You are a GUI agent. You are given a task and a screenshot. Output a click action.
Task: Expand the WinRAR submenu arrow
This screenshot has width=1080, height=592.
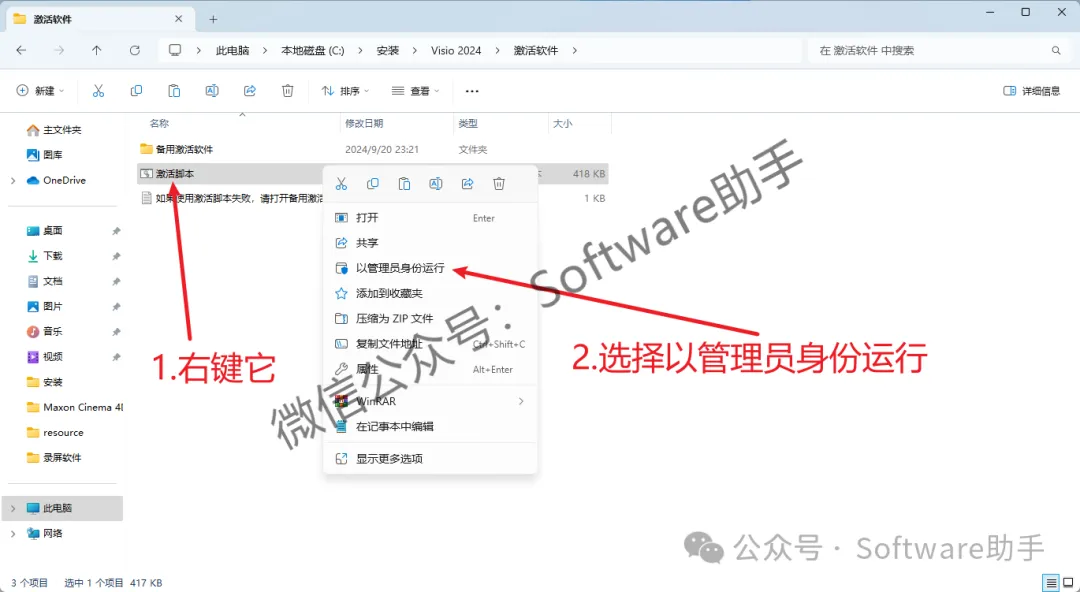(x=521, y=401)
